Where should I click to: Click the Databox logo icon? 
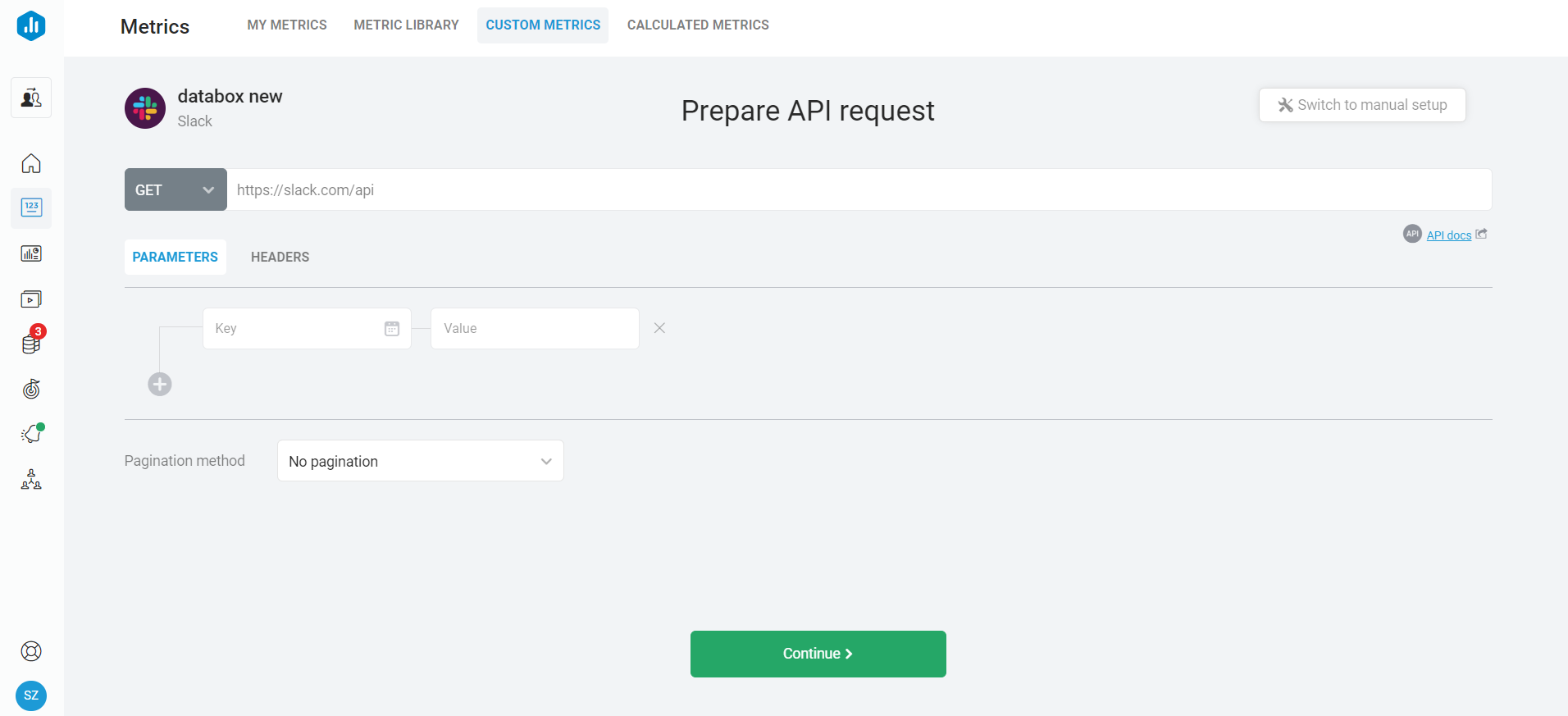pyautogui.click(x=31, y=25)
